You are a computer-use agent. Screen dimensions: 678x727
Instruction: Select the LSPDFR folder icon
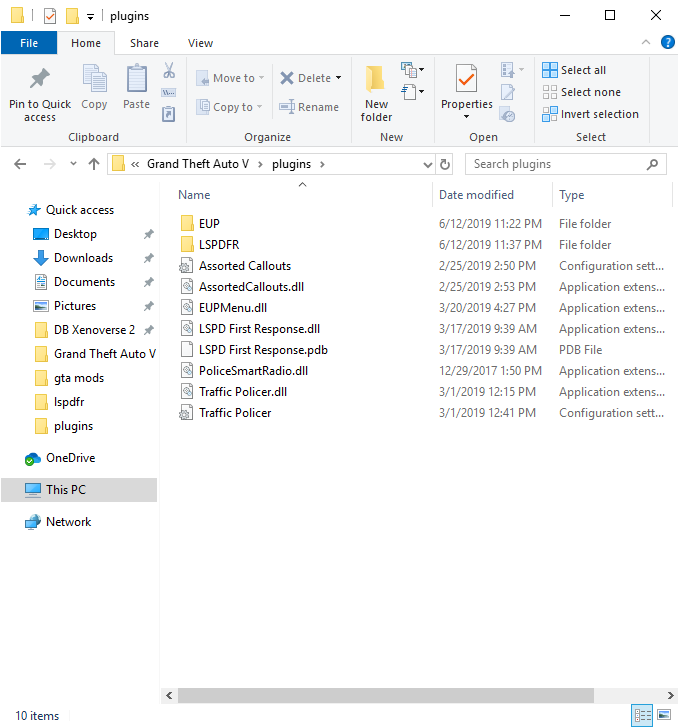(x=187, y=244)
